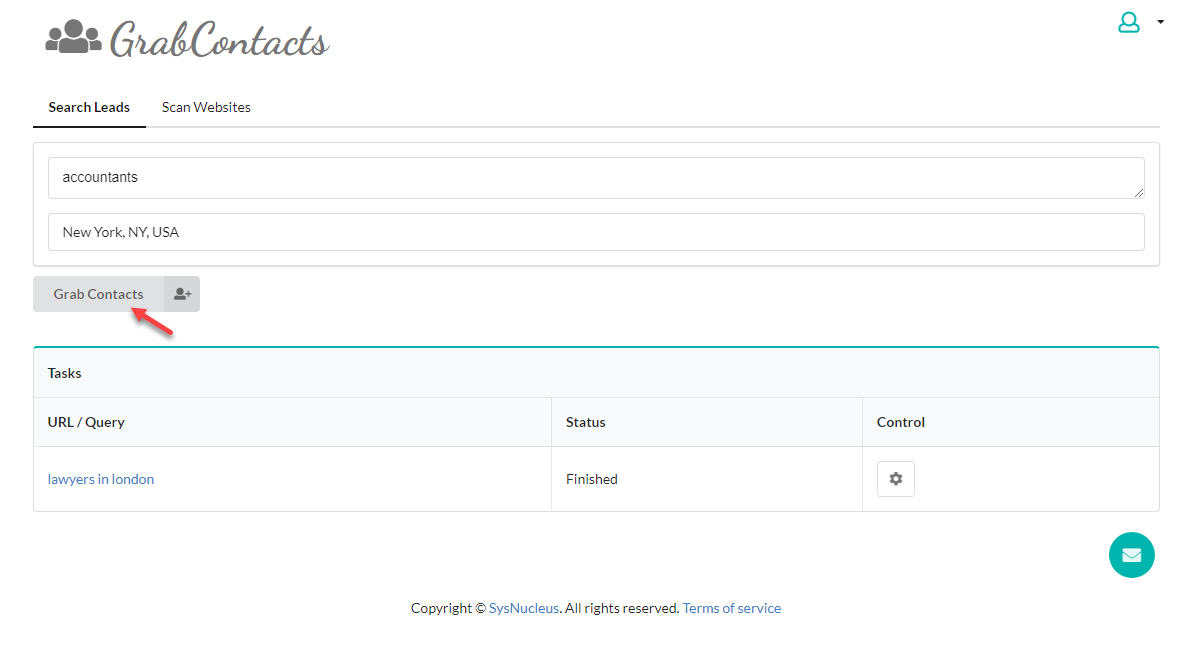Click the Control column header

point(900,422)
